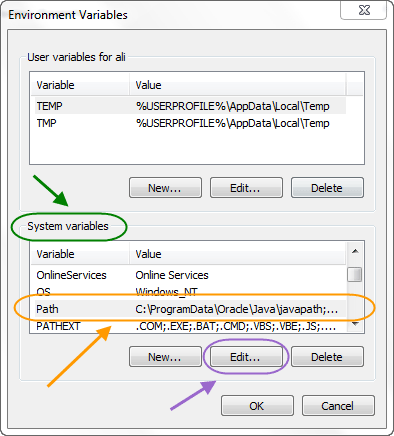Select the PATHEXT system variable
Screen dimensions: 394x436
(x=189, y=326)
